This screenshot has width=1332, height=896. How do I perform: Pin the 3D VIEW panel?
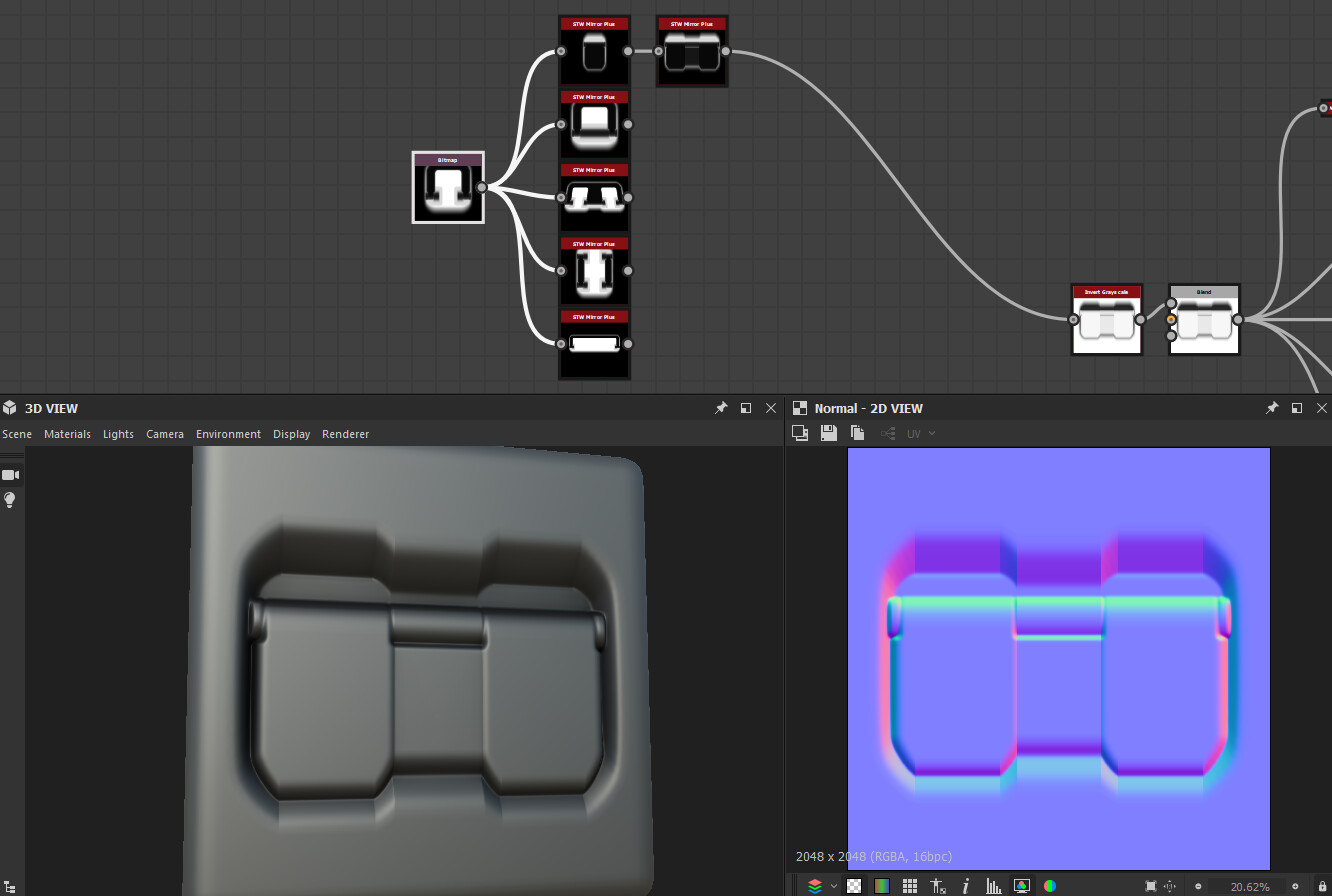coord(720,408)
